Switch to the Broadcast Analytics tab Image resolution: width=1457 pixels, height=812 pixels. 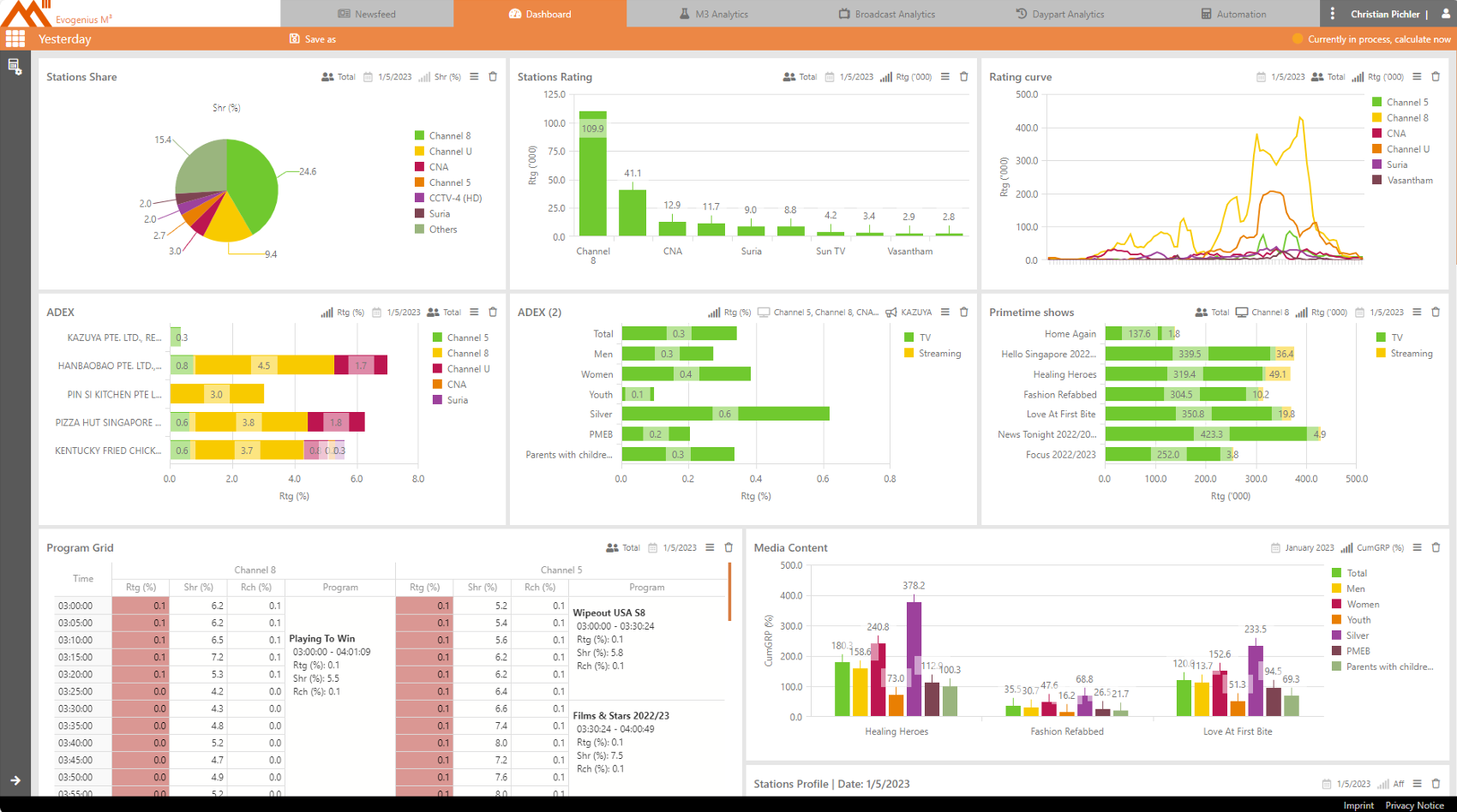[x=886, y=14]
